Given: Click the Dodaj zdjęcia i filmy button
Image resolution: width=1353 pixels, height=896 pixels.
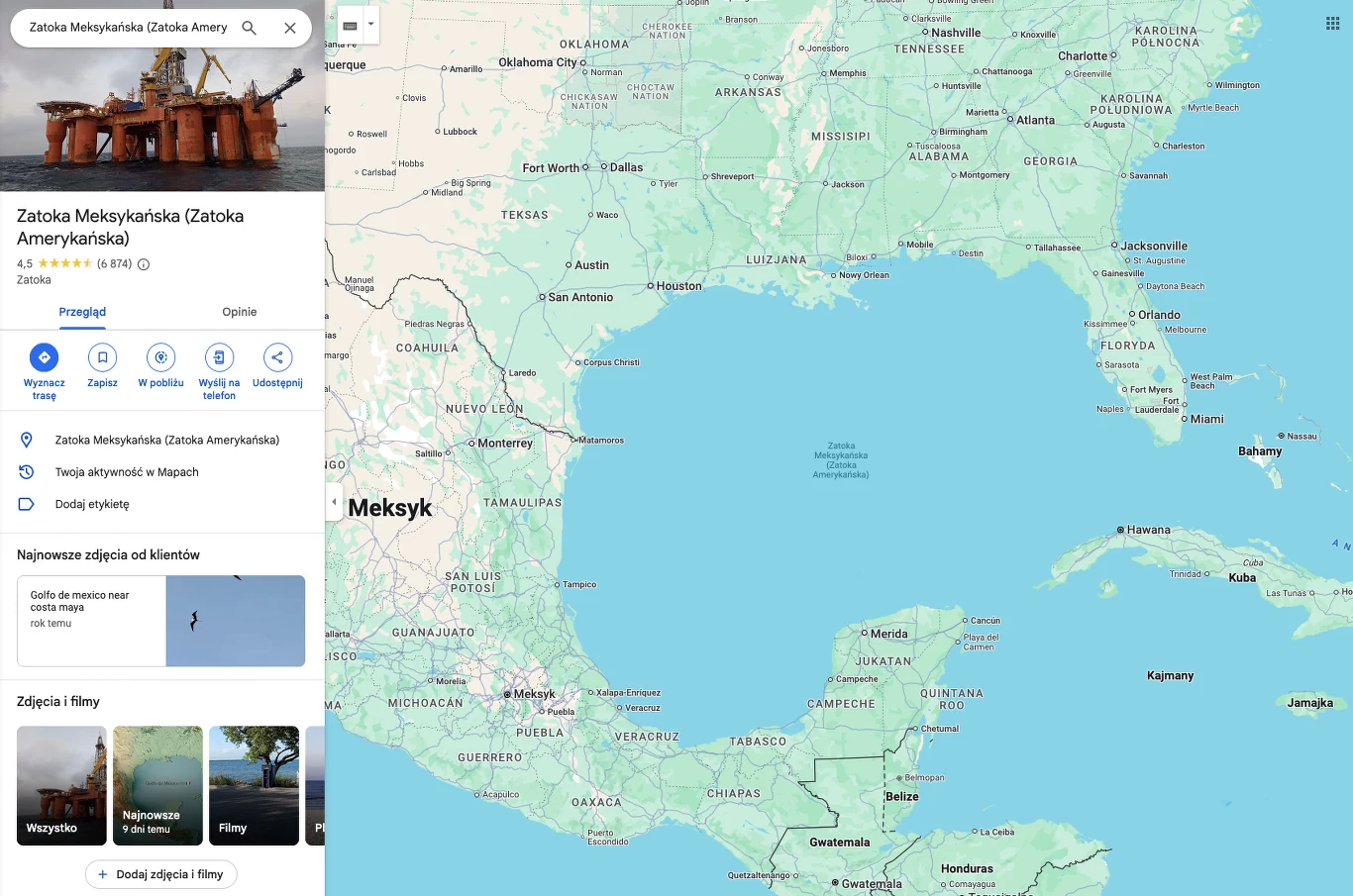Looking at the screenshot, I should click(160, 874).
